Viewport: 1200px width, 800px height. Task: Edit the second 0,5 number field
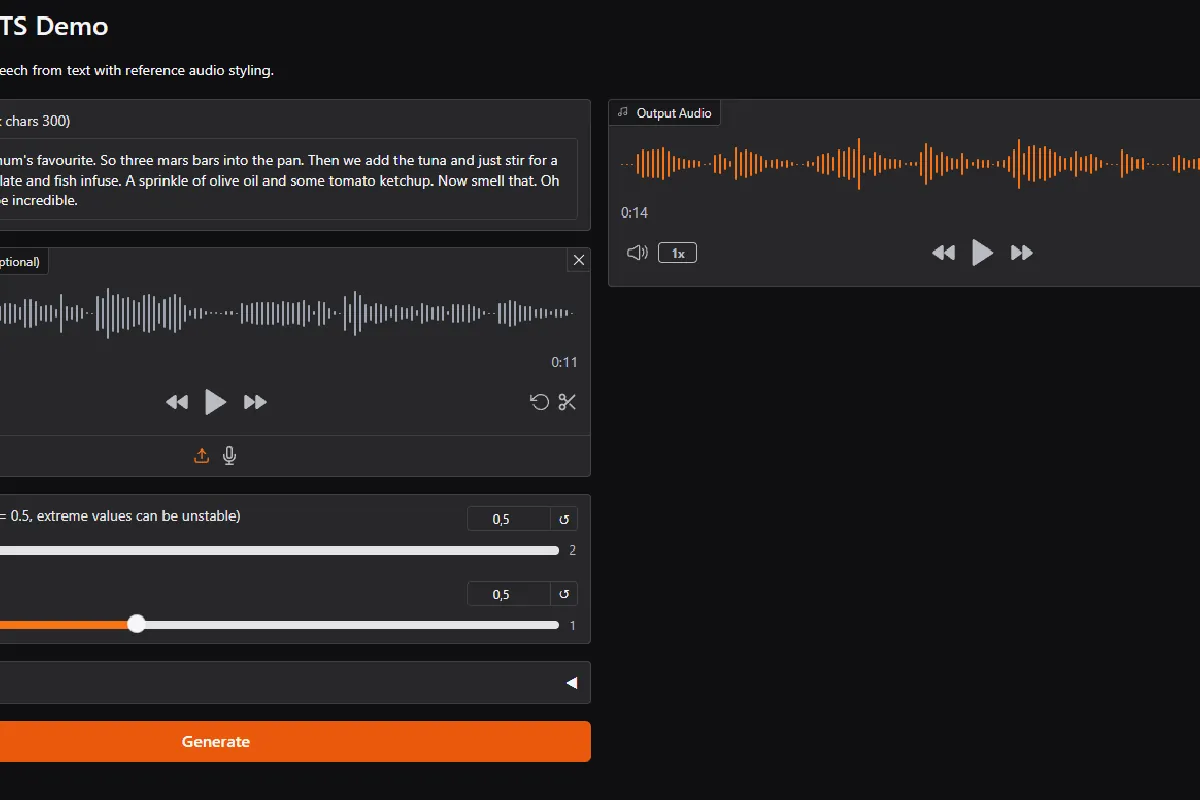coord(509,594)
